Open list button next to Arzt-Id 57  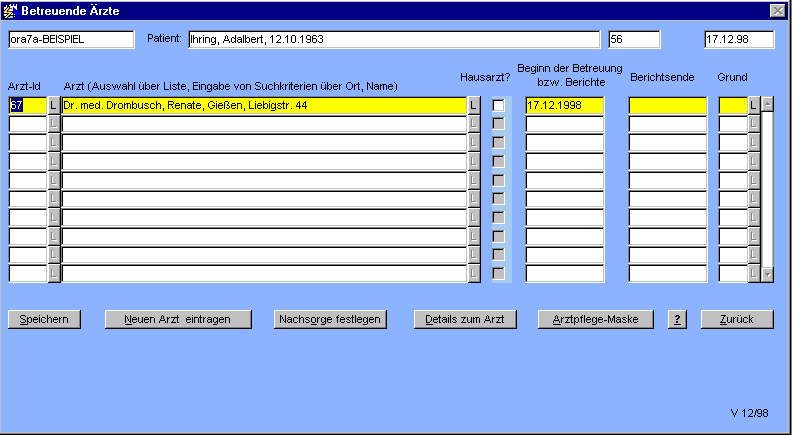coord(54,105)
